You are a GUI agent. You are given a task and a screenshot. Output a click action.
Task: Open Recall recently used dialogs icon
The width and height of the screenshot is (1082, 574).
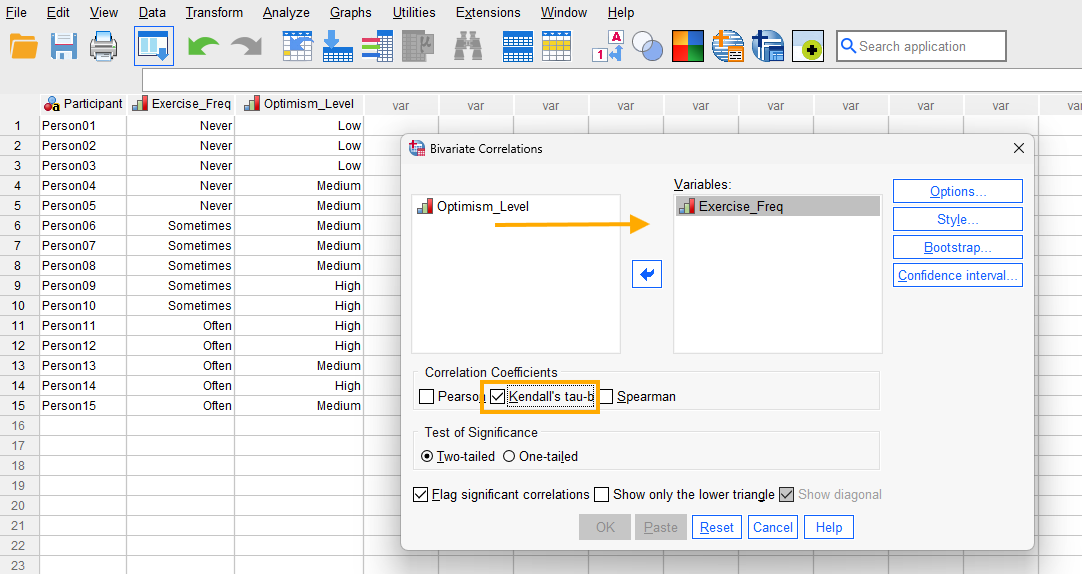coord(153,46)
